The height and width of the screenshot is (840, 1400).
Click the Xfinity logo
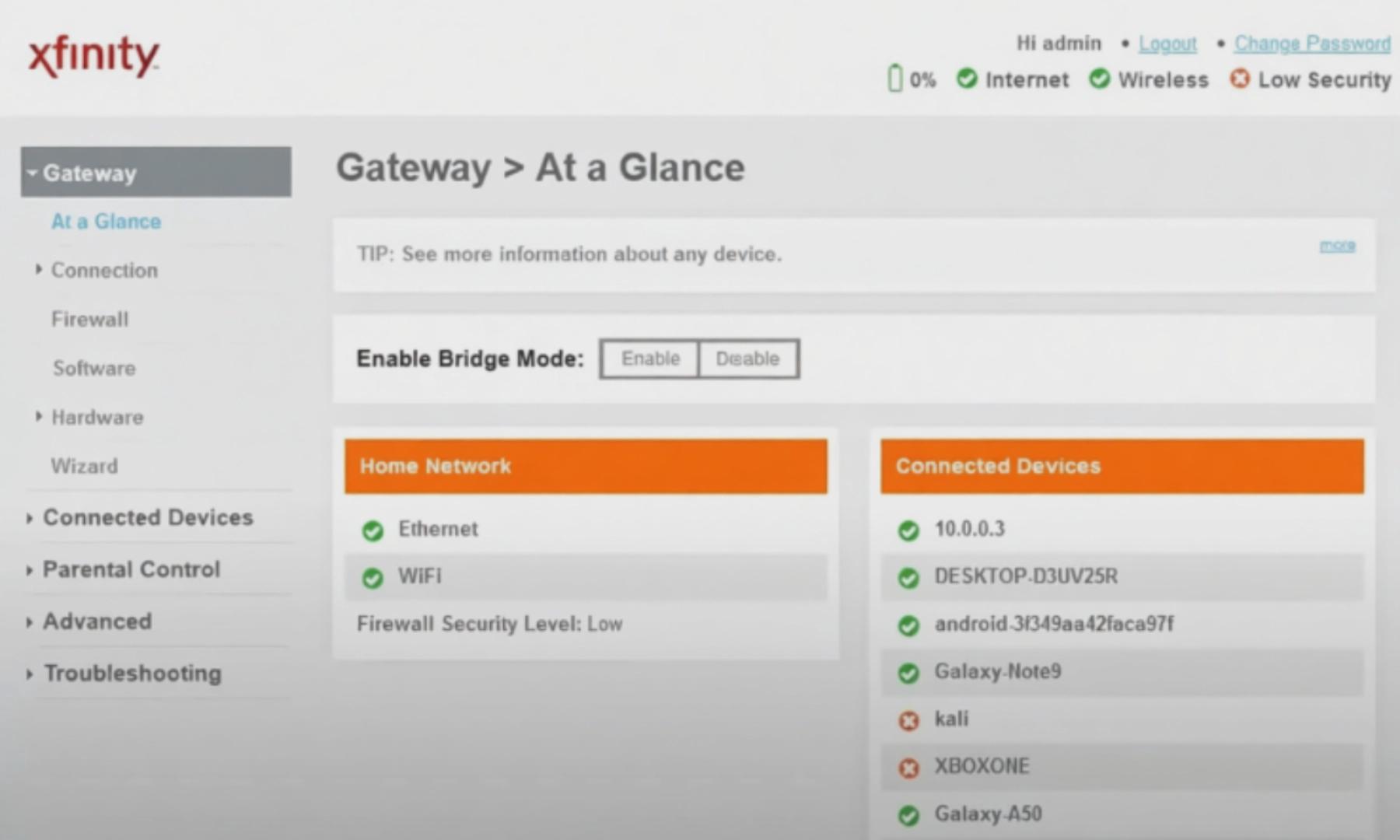(x=93, y=56)
